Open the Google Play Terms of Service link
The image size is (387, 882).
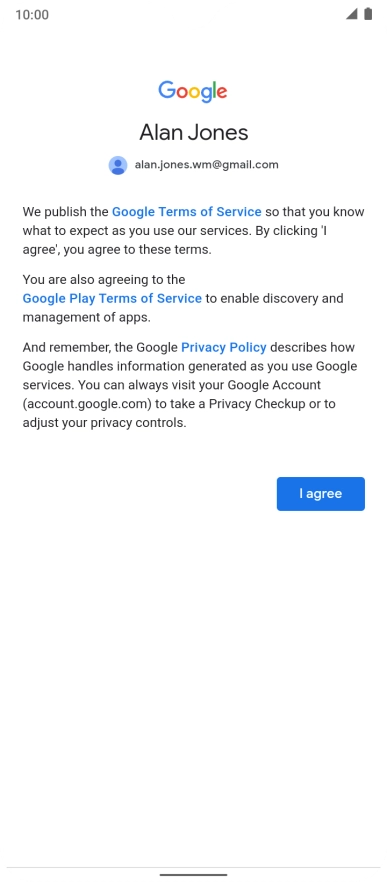112,299
